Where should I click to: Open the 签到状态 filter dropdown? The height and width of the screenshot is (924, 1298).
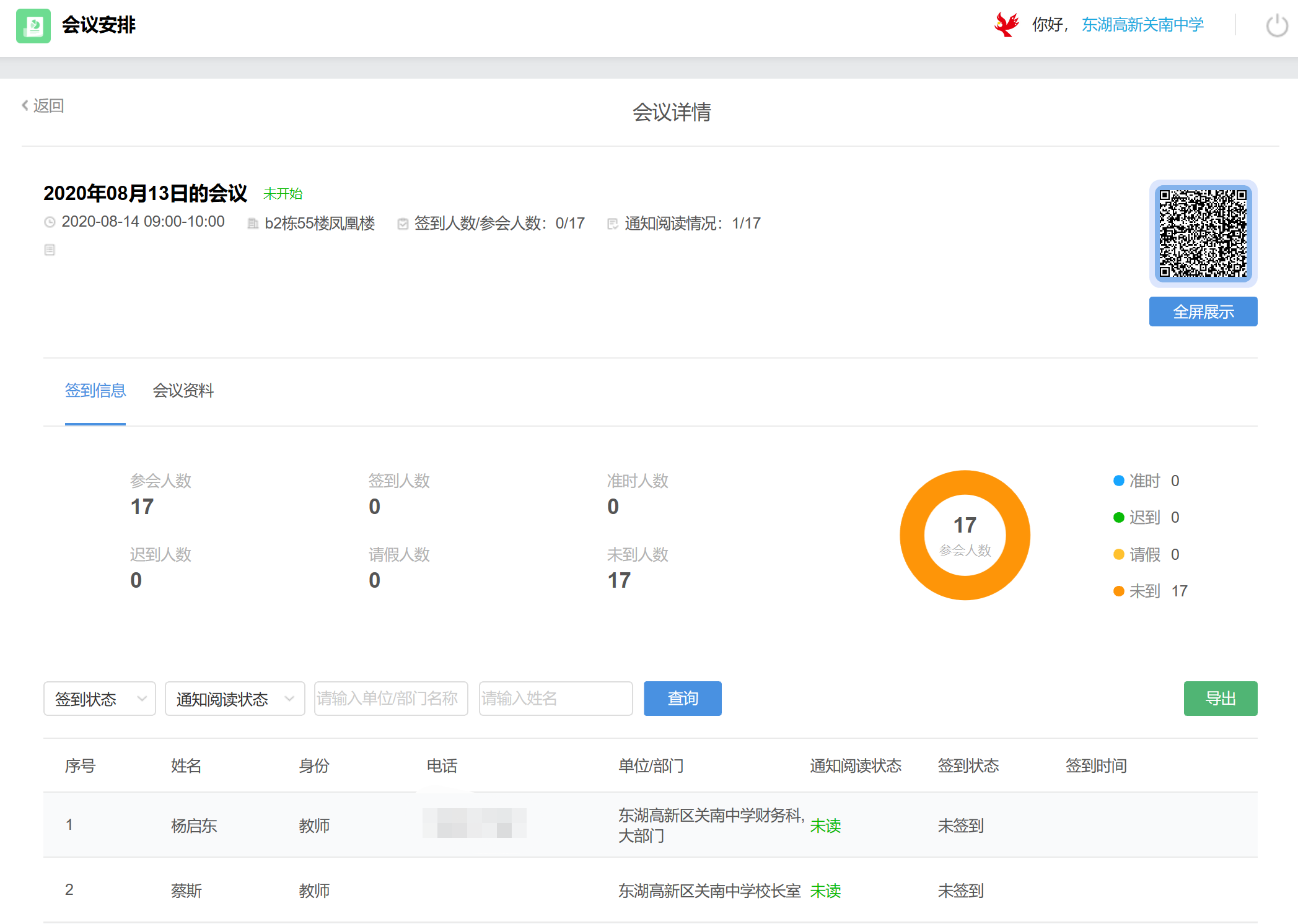(x=100, y=699)
